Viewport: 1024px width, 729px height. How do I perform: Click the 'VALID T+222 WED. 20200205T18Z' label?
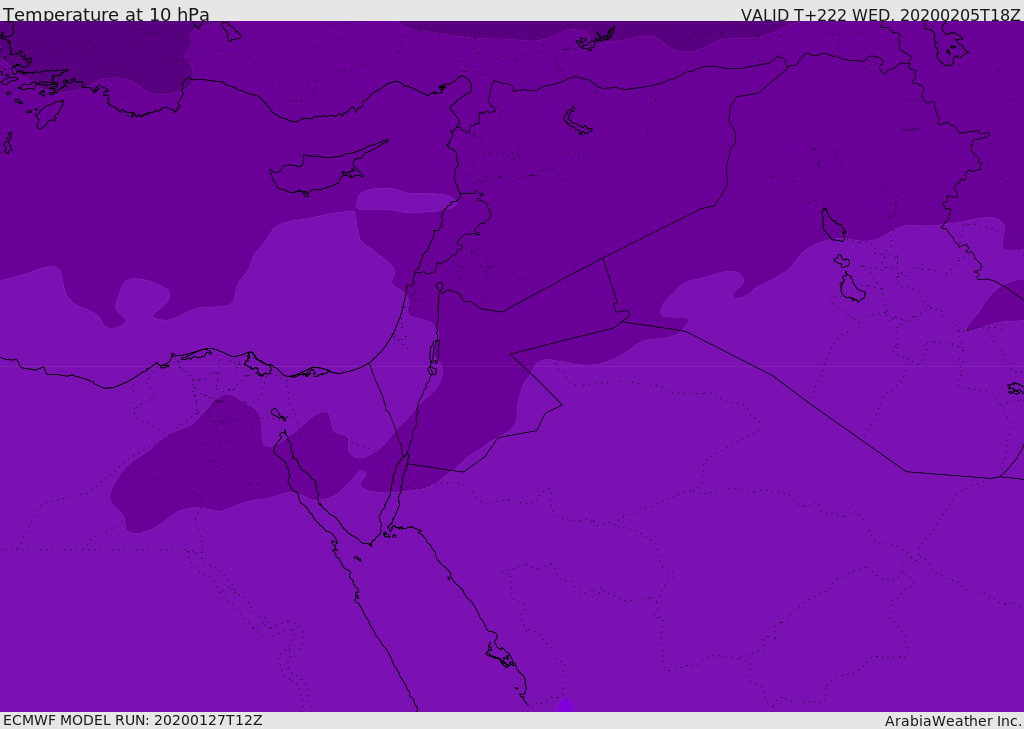[x=880, y=14]
